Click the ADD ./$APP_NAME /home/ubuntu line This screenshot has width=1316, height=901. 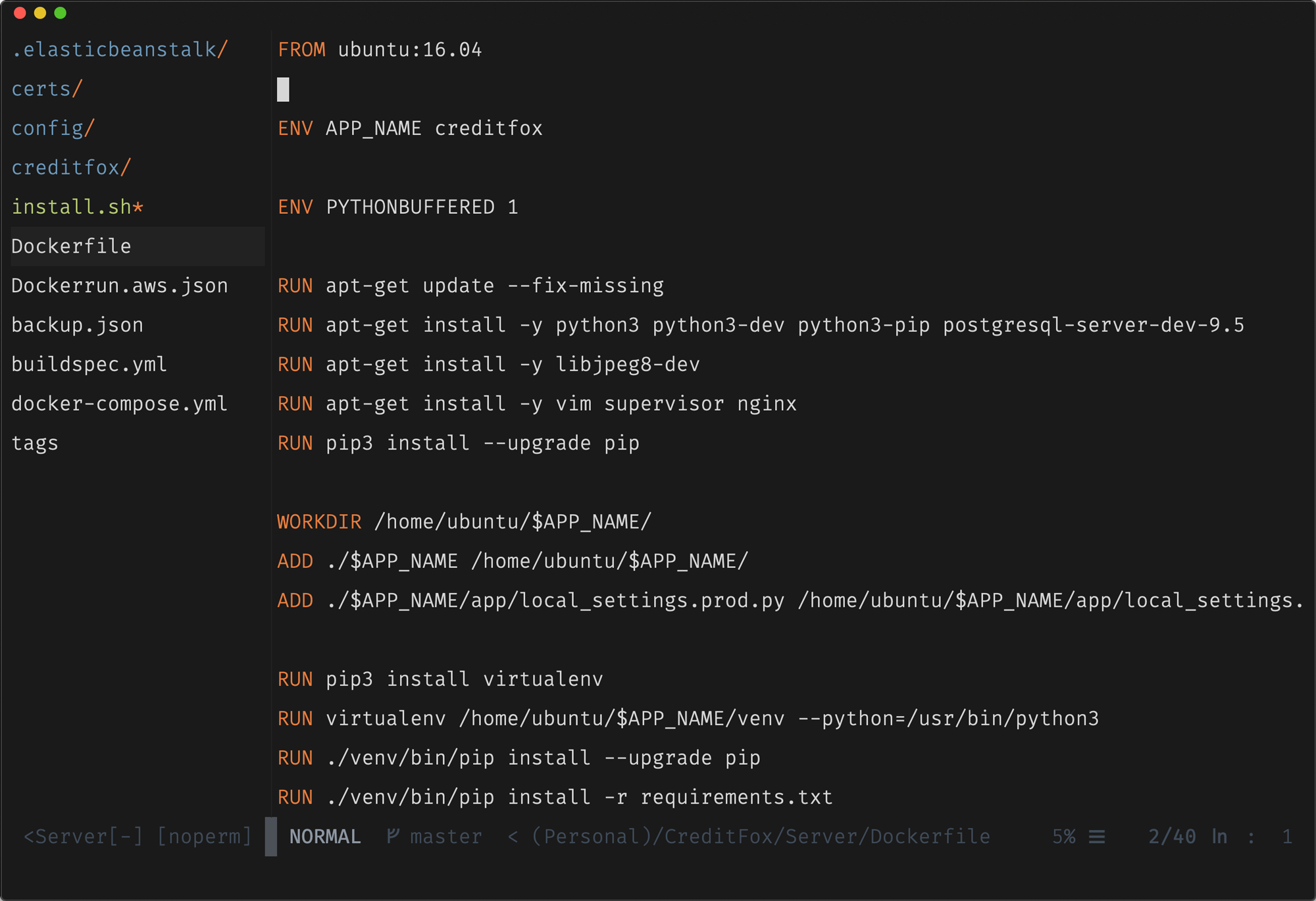pos(513,561)
